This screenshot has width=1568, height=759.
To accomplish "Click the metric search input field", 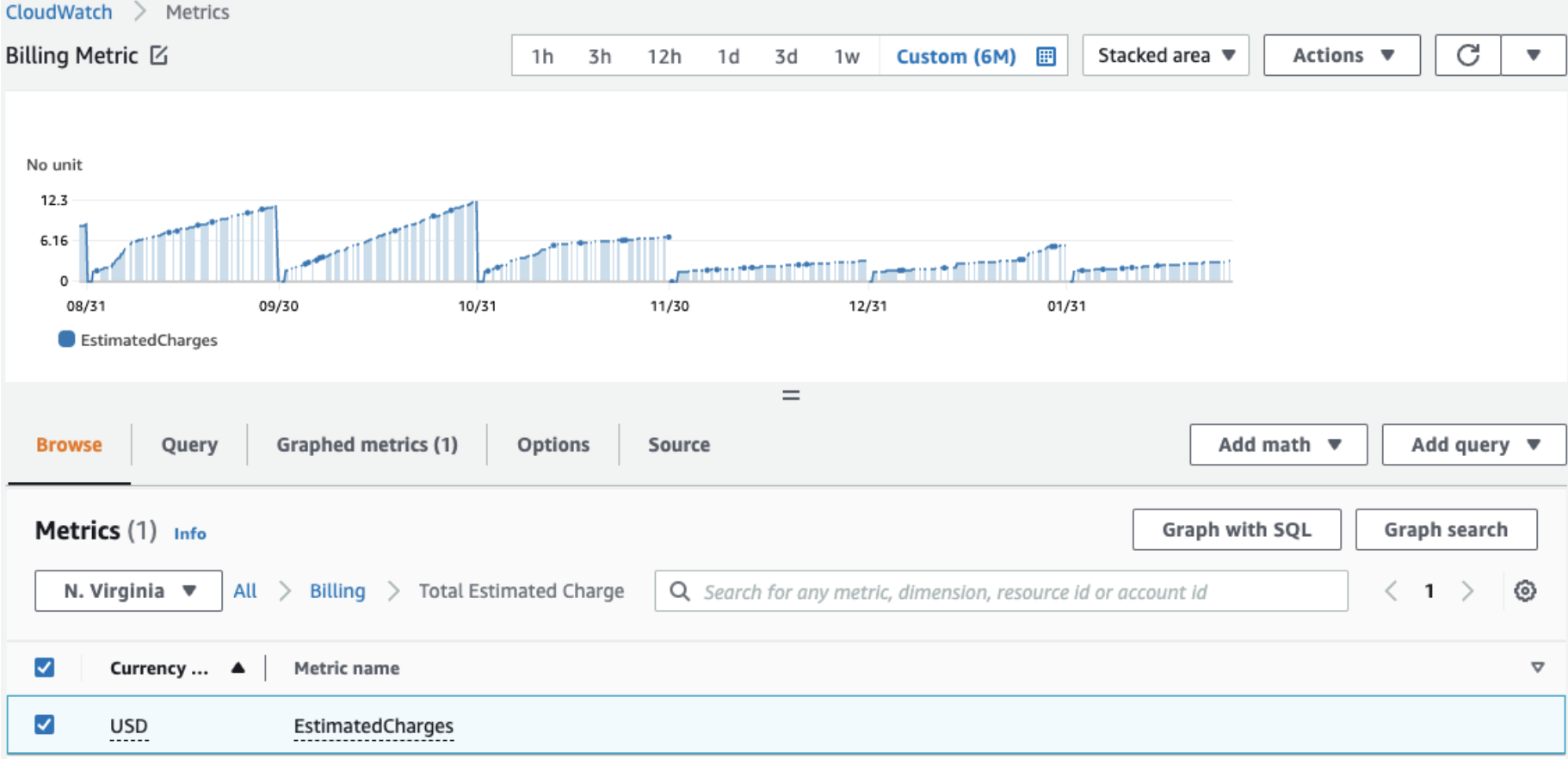I will pos(1015,591).
